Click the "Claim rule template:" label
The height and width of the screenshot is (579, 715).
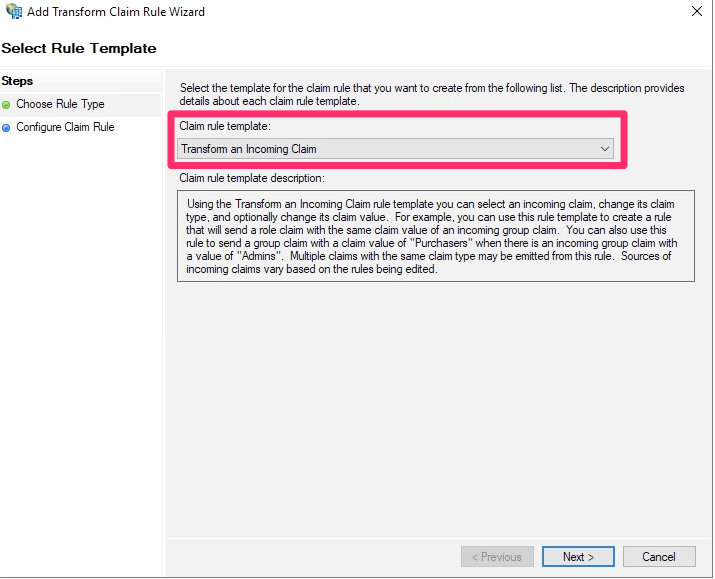[225, 127]
